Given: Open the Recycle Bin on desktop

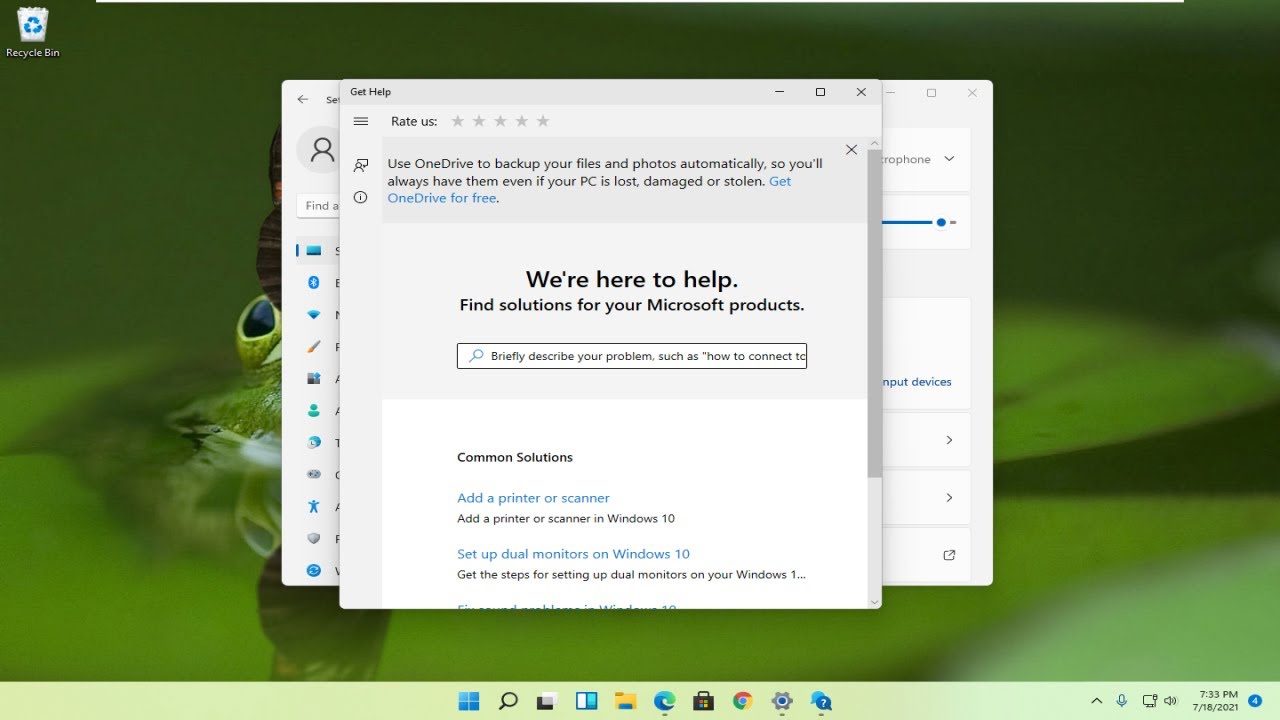Looking at the screenshot, I should tap(33, 32).
